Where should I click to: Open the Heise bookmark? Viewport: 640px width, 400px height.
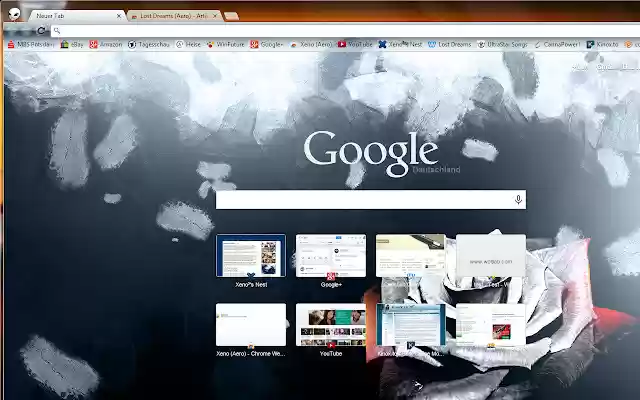tap(188, 44)
